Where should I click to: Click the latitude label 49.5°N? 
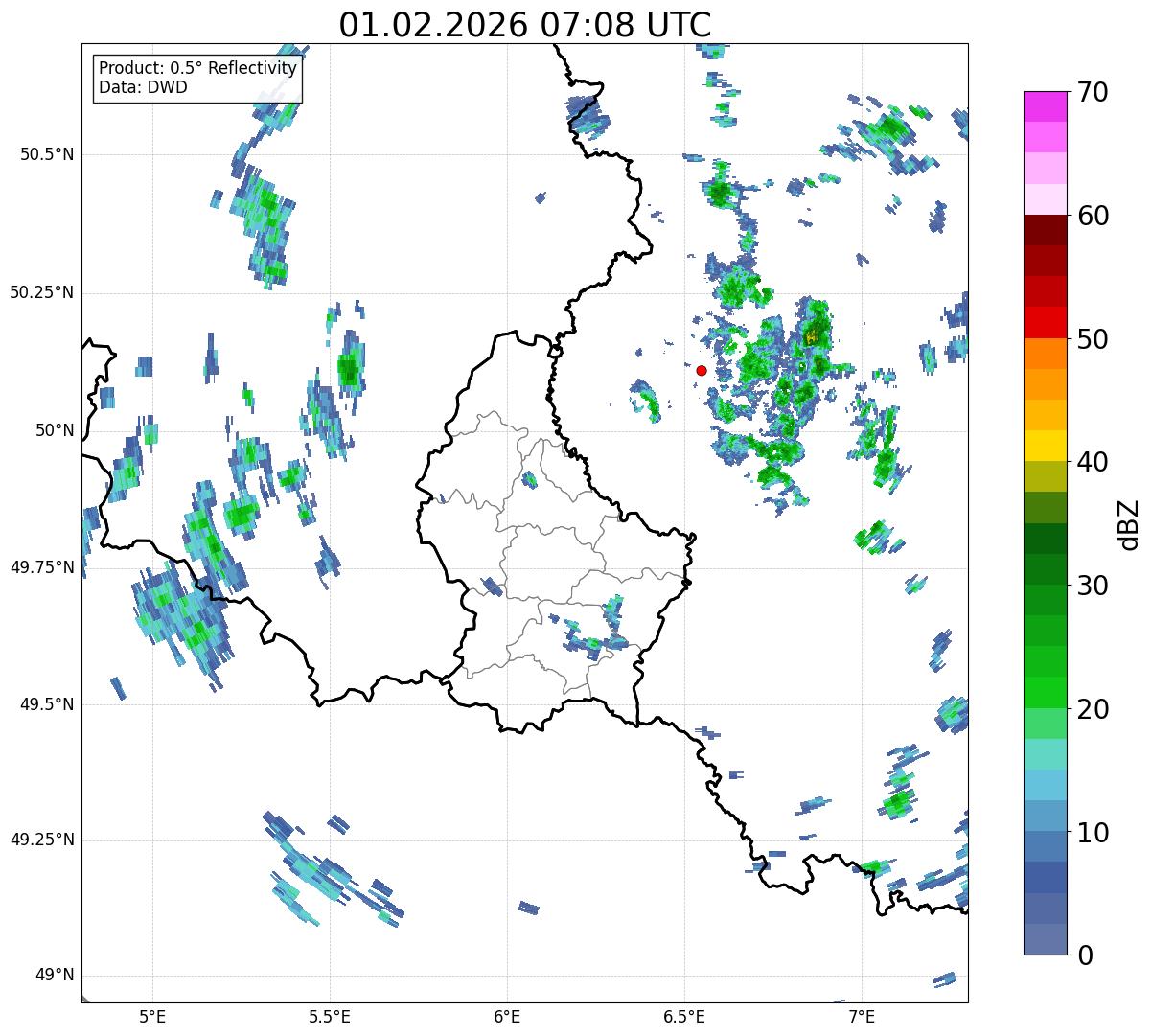47,704
